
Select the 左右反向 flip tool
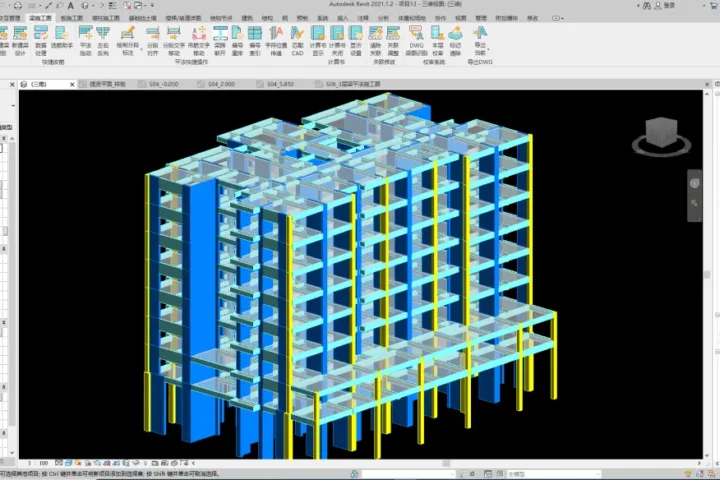pyautogui.click(x=103, y=40)
